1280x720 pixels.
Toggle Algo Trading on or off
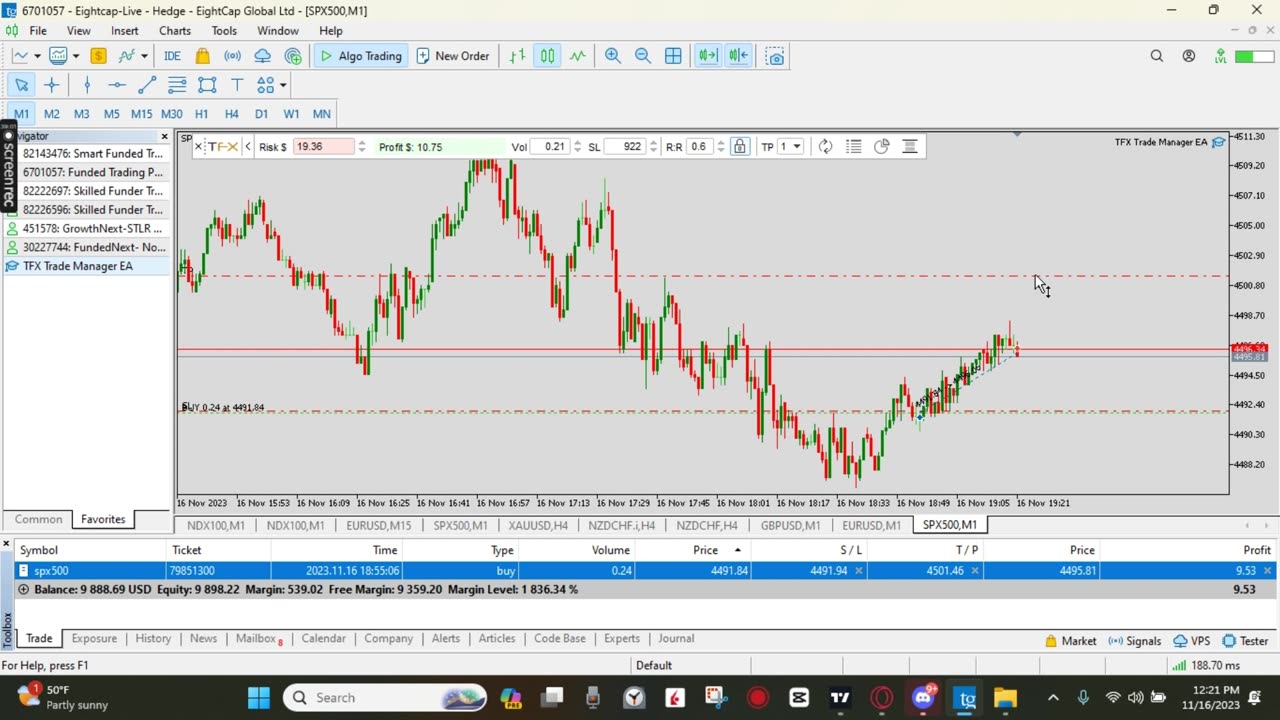[x=360, y=56]
